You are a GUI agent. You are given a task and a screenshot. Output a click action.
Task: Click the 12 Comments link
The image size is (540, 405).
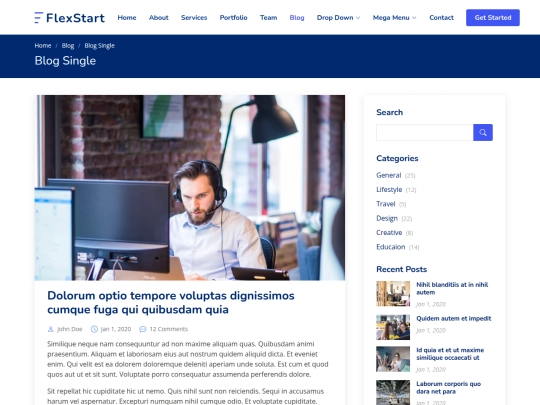pyautogui.click(x=169, y=329)
